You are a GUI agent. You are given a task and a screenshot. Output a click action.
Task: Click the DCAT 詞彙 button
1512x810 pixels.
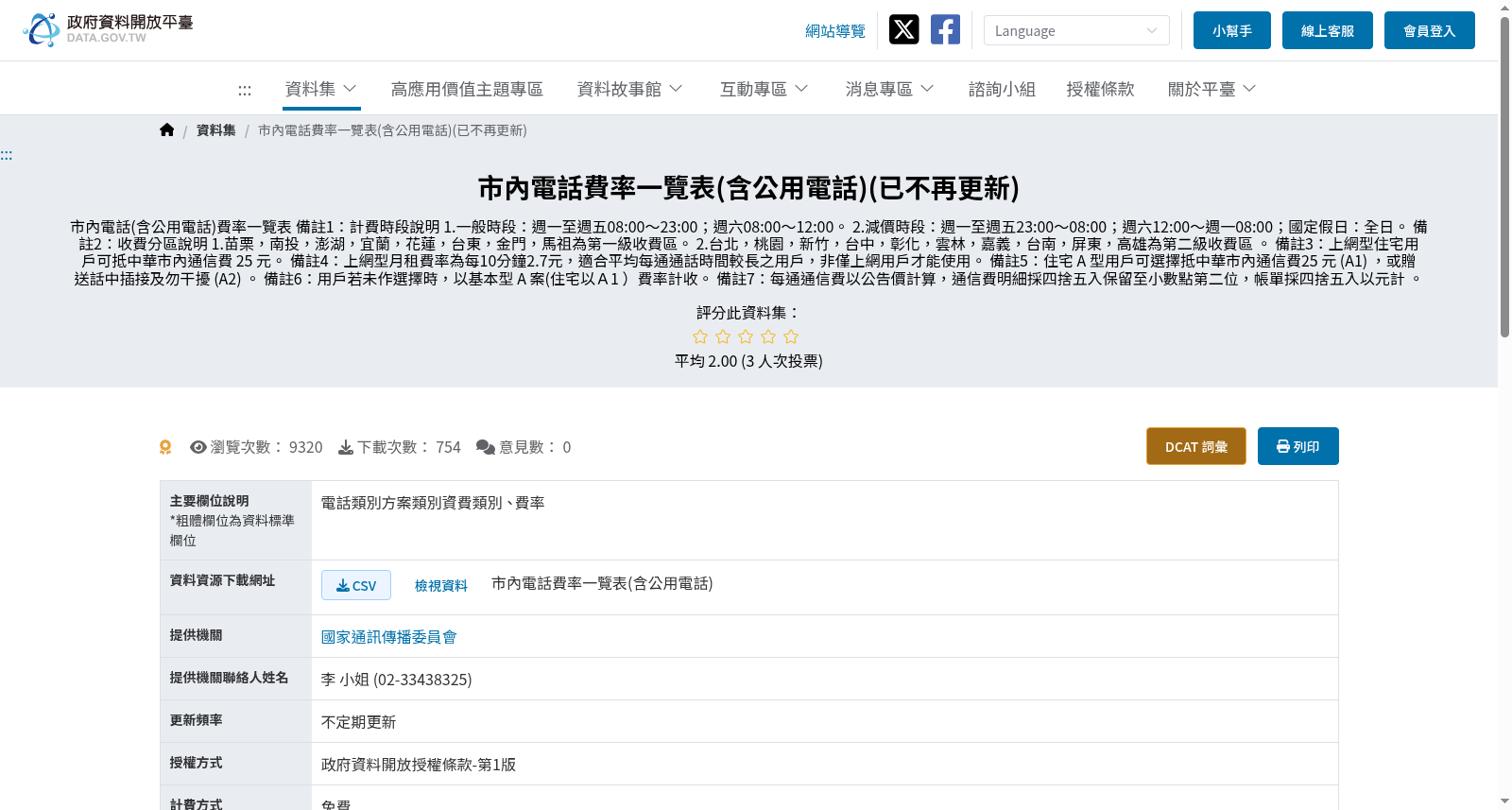coord(1196,446)
